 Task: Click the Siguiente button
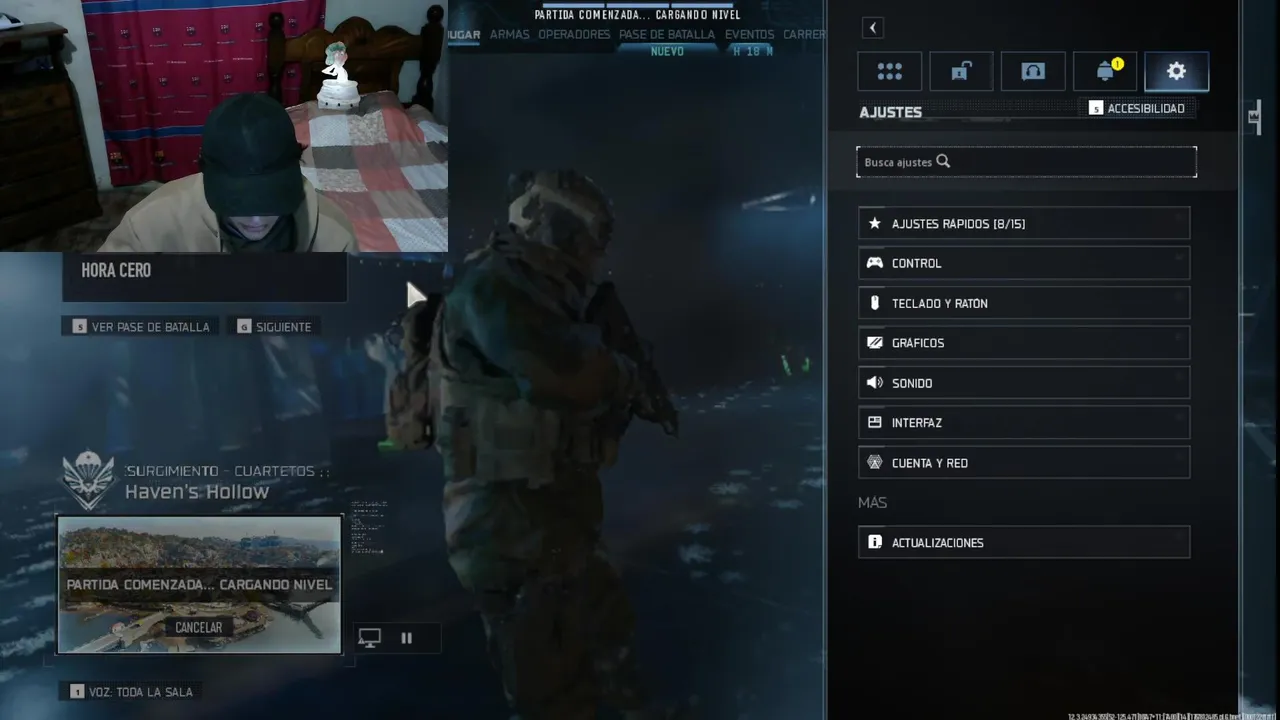pyautogui.click(x=275, y=327)
